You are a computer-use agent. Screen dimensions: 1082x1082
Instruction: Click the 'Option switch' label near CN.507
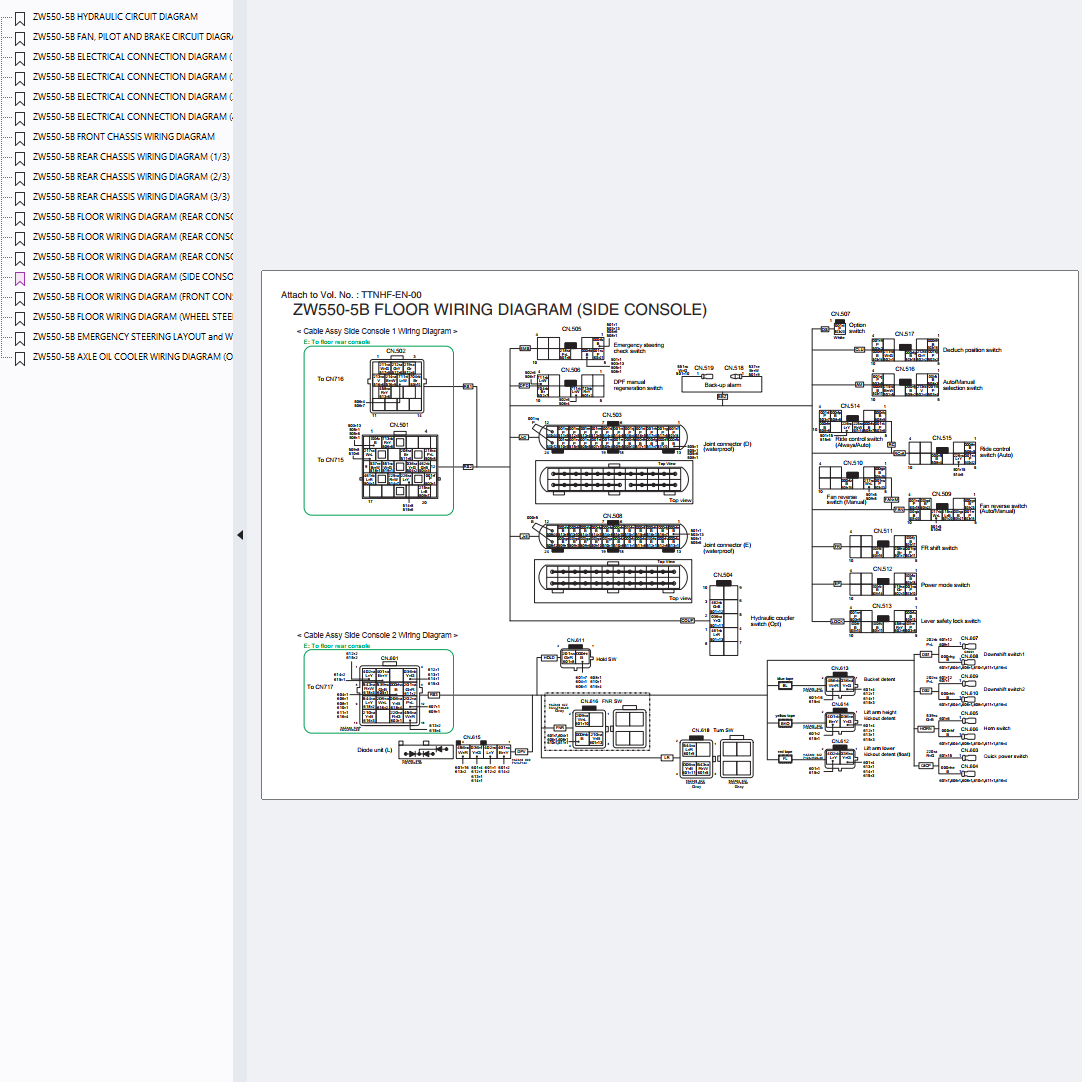[x=857, y=328]
